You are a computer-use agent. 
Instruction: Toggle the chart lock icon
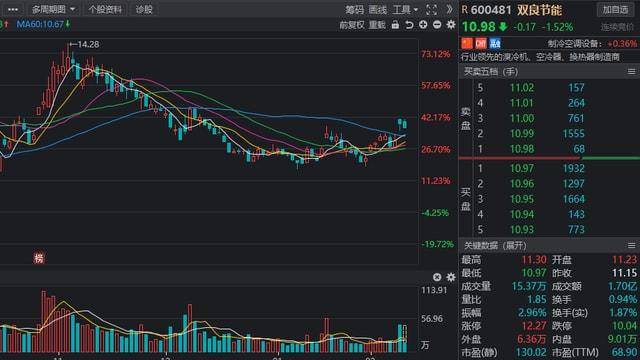[x=395, y=25]
